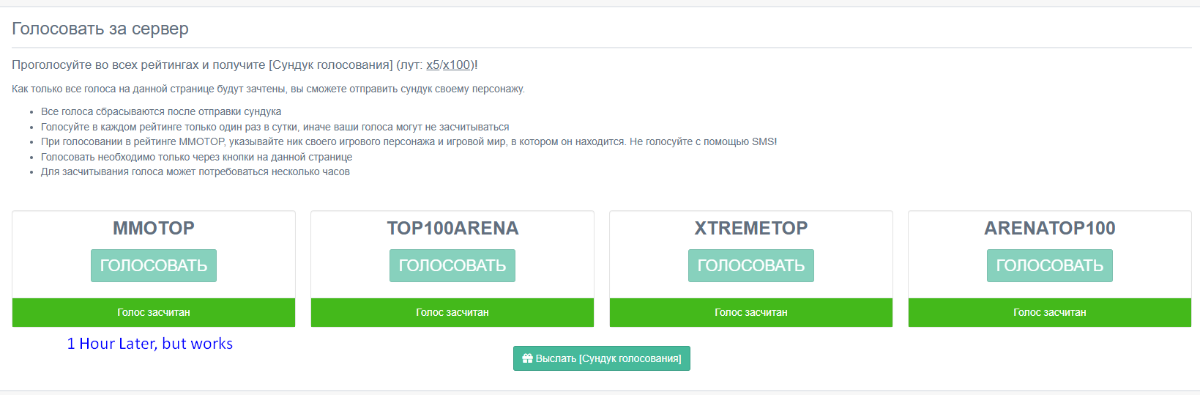
Task: Send the vote chest with Выслать button
Action: (x=601, y=358)
